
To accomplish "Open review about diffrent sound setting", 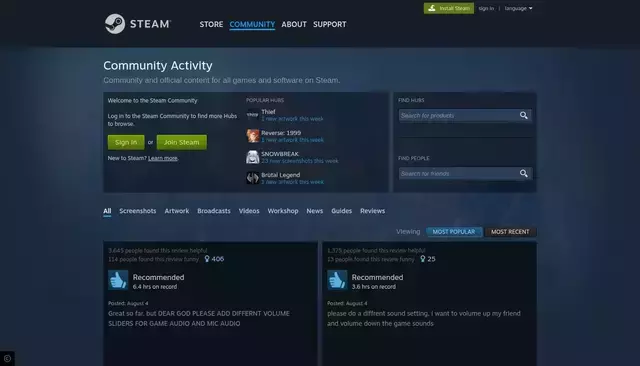I will (x=424, y=318).
